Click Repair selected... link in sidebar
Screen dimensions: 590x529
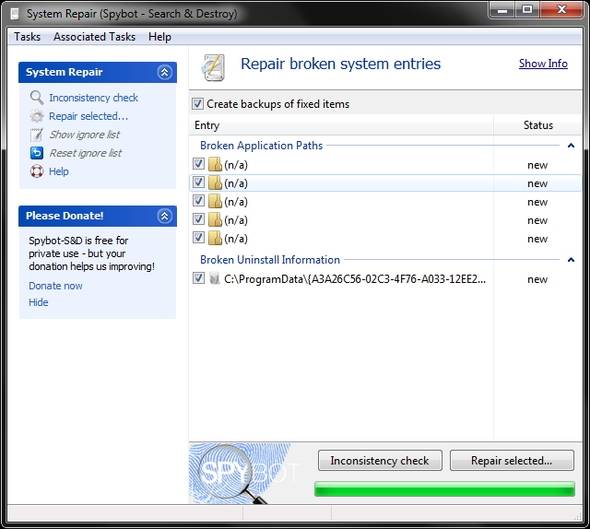pos(88,116)
